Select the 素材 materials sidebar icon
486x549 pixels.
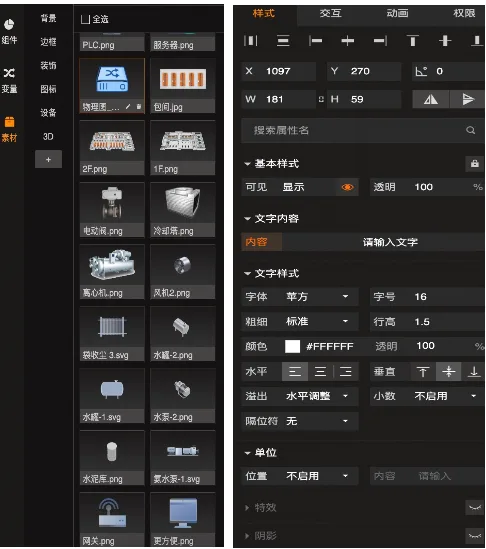pos(9,129)
